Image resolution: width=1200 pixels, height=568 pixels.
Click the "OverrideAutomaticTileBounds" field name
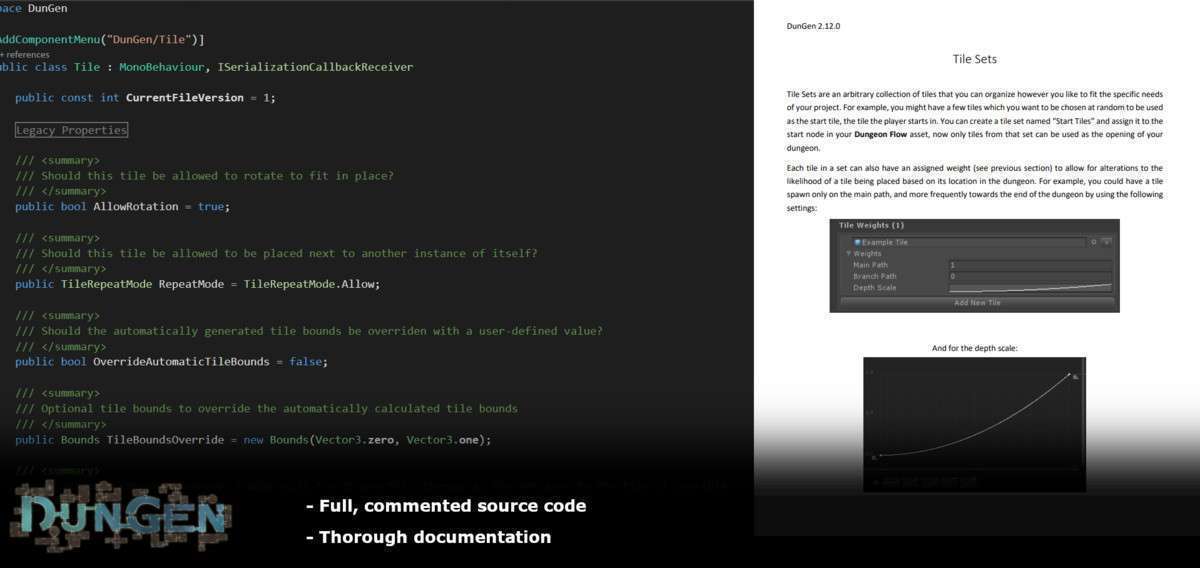[181, 361]
